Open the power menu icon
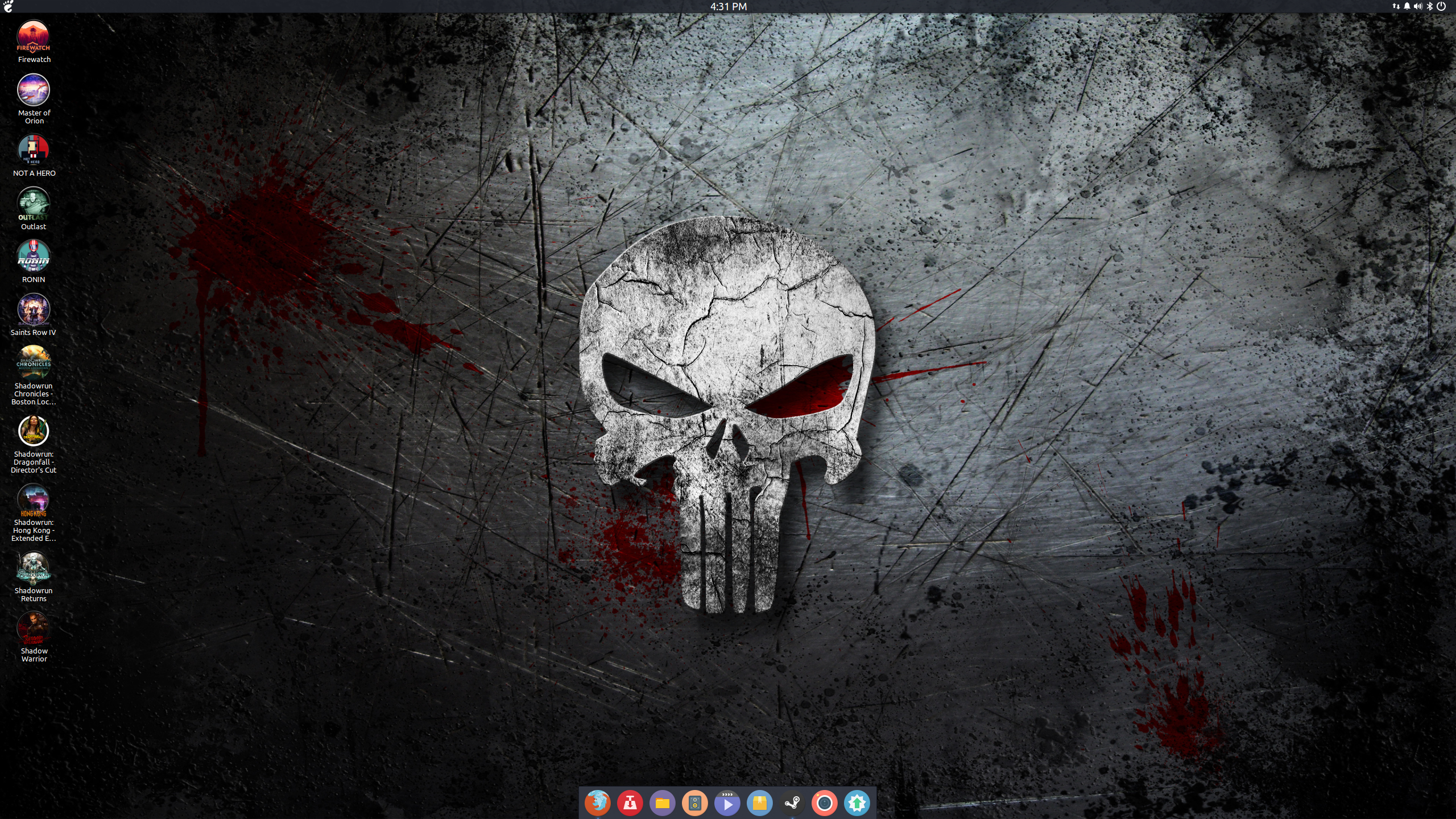Image resolution: width=1456 pixels, height=819 pixels. click(x=1441, y=6)
